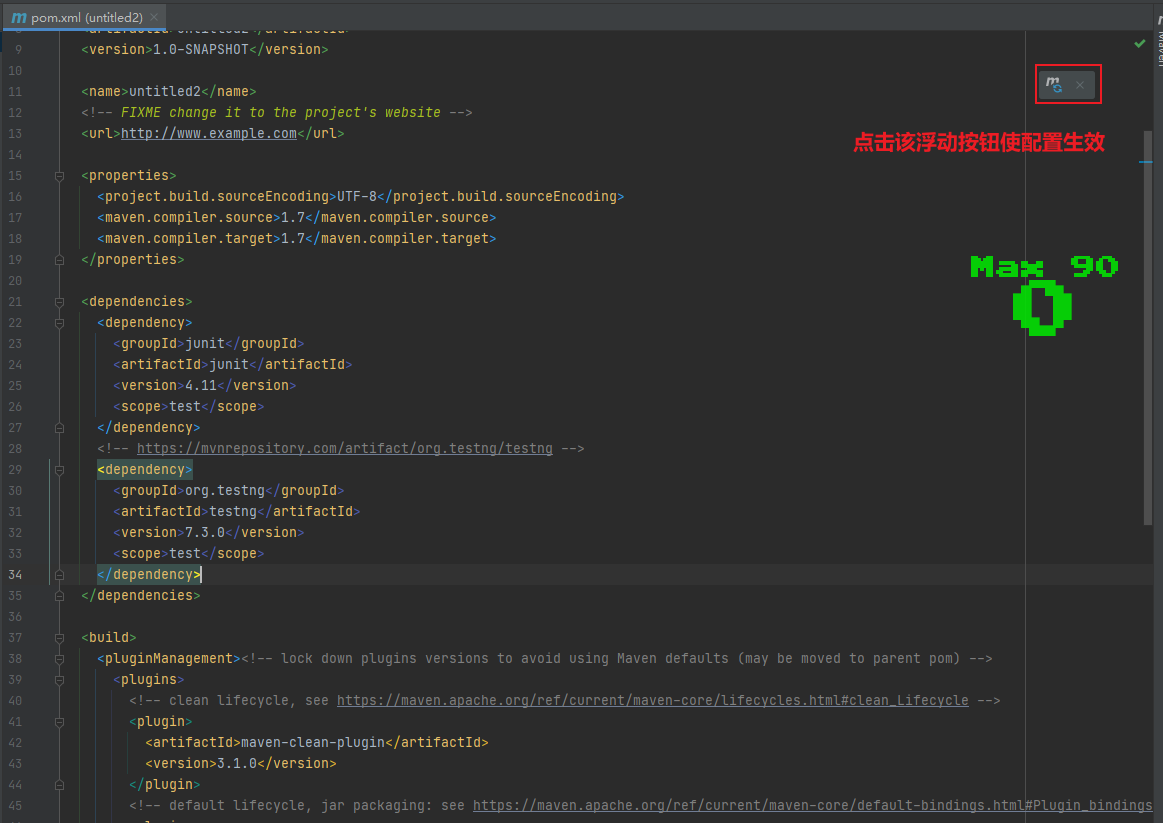Collapse the testng <dependency> block on line 29

(59, 469)
